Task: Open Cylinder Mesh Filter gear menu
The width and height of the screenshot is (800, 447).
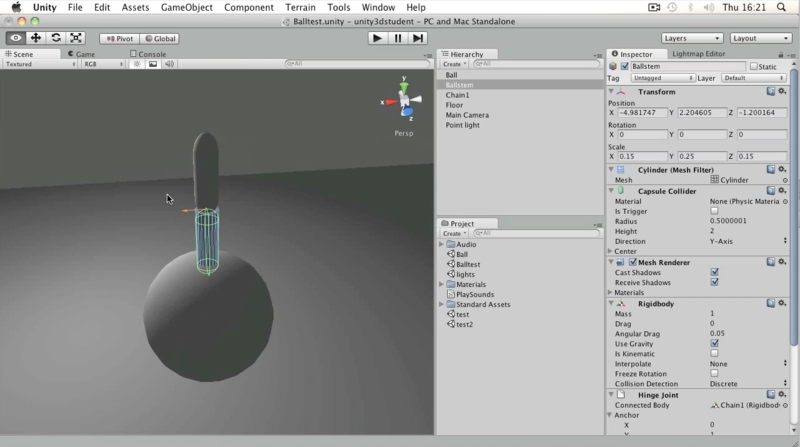Action: [782, 169]
